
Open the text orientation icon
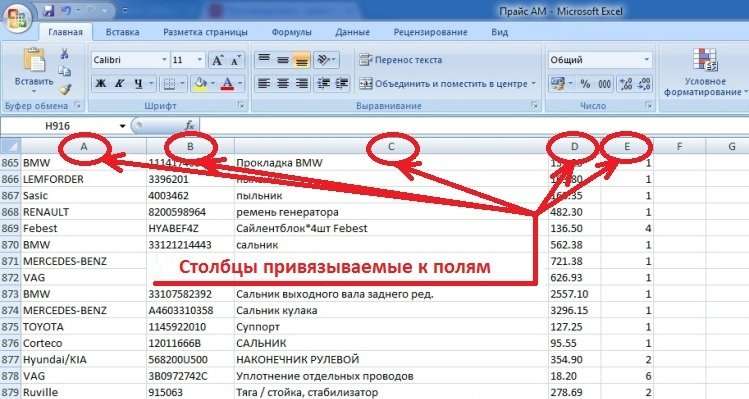pyautogui.click(x=323, y=60)
